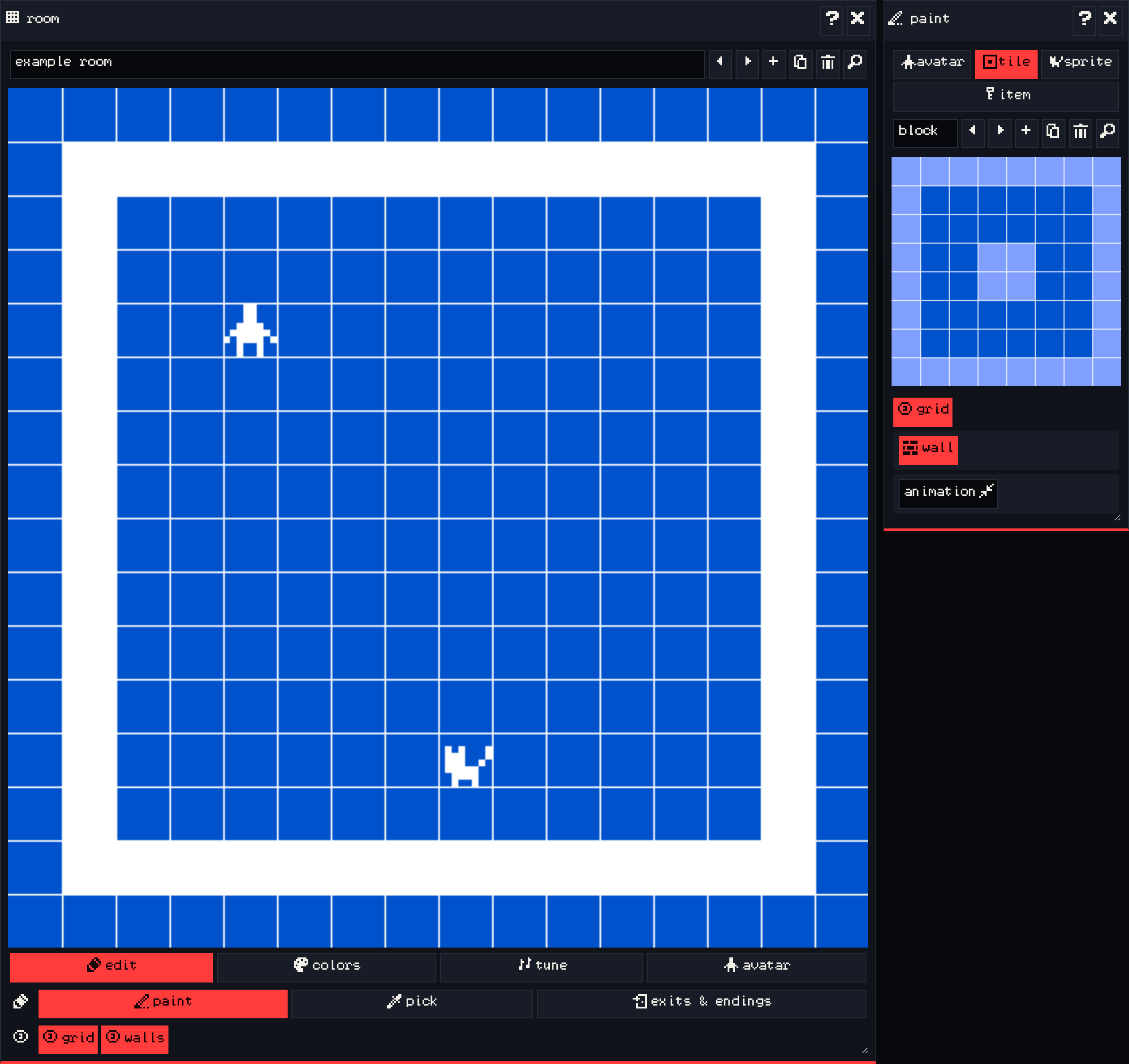Viewport: 1129px width, 1064px height.
Task: Open the tile search finder
Action: 1107,131
